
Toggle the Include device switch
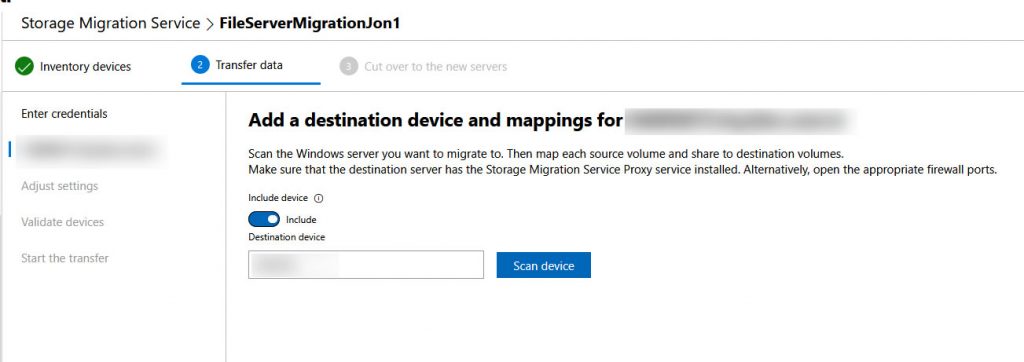(264, 220)
